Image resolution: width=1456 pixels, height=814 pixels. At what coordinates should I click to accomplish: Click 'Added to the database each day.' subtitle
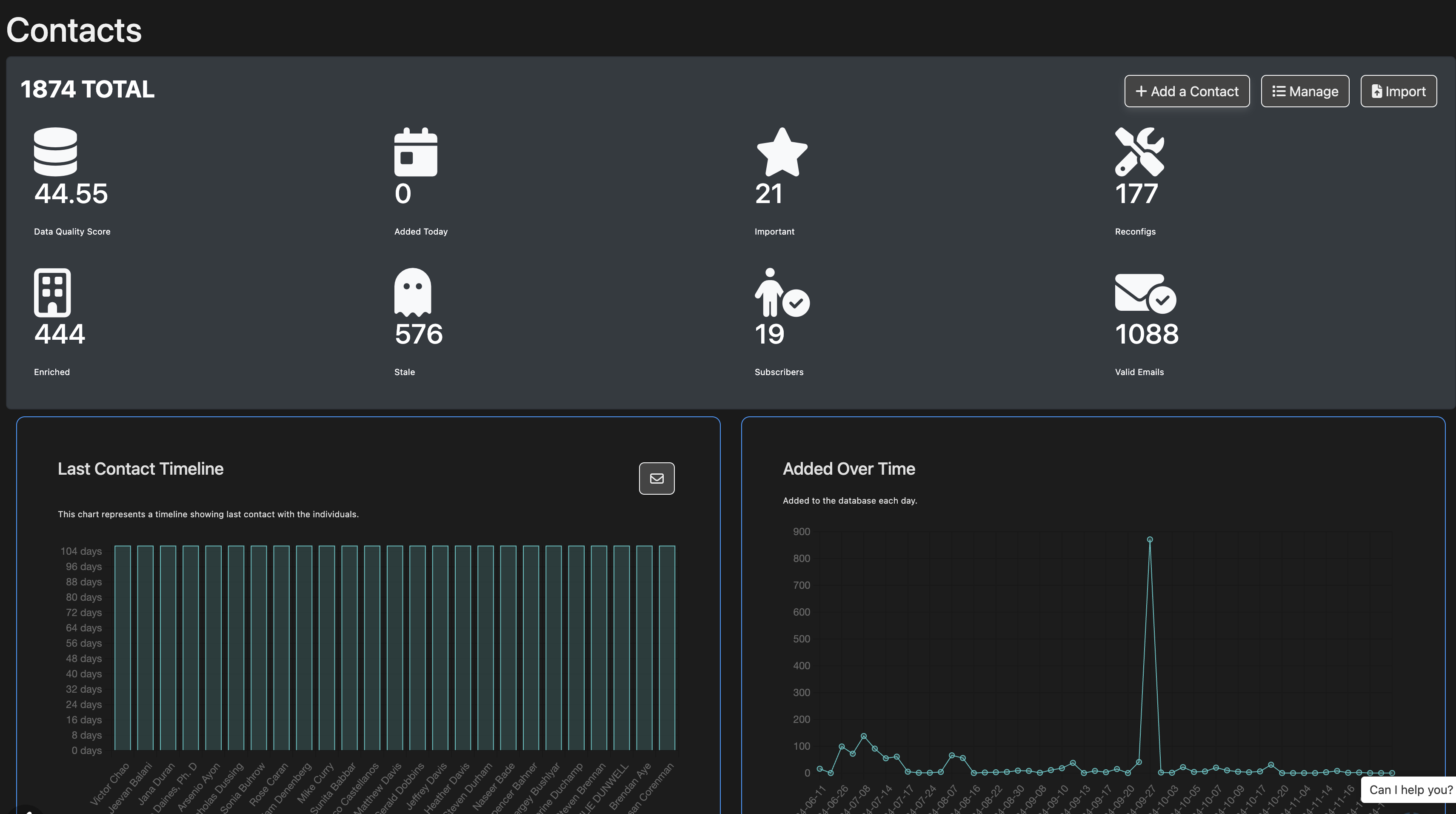[x=850, y=501]
